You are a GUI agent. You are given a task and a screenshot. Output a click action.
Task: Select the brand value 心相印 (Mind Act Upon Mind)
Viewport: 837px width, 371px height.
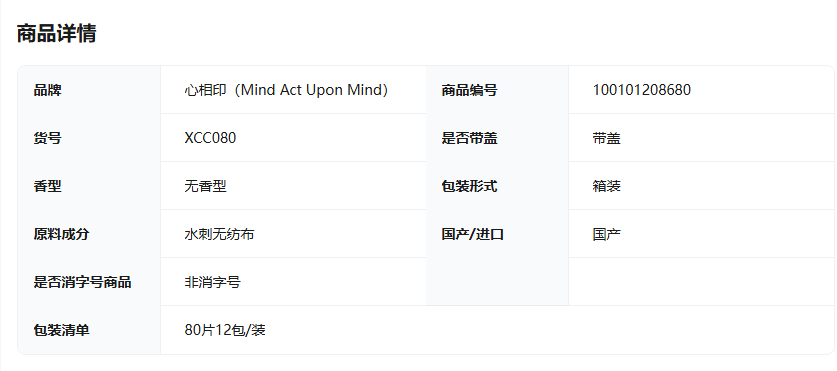tap(286, 90)
